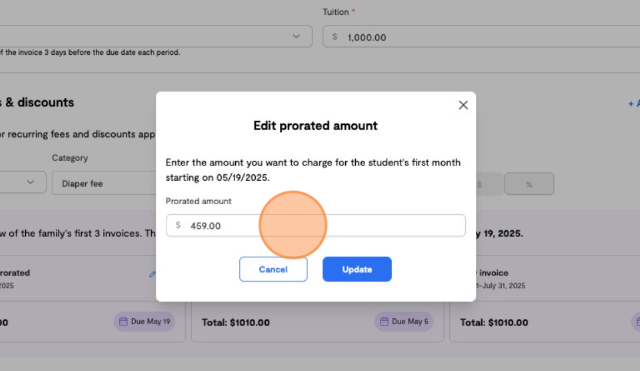Image resolution: width=640 pixels, height=371 pixels.
Task: Select the percent toggle button
Action: [529, 184]
